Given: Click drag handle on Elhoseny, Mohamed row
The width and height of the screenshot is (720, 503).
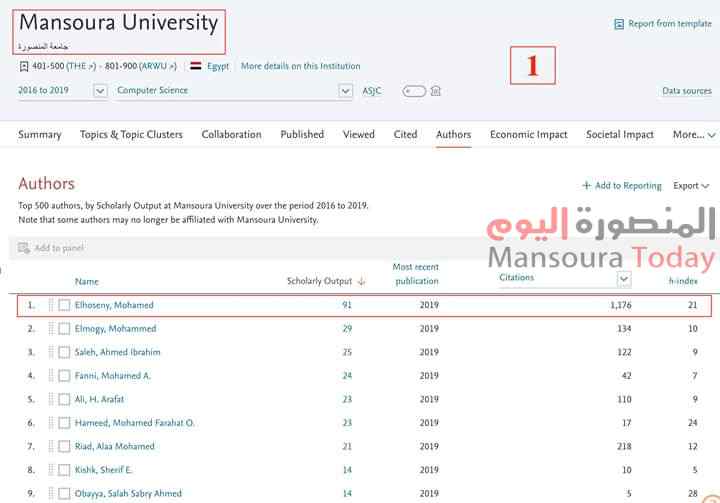Looking at the screenshot, I should pos(49,305).
